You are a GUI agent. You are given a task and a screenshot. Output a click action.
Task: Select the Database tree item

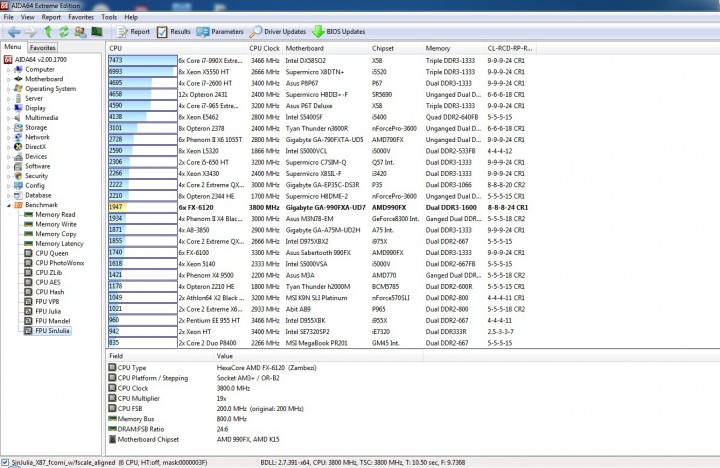point(33,195)
